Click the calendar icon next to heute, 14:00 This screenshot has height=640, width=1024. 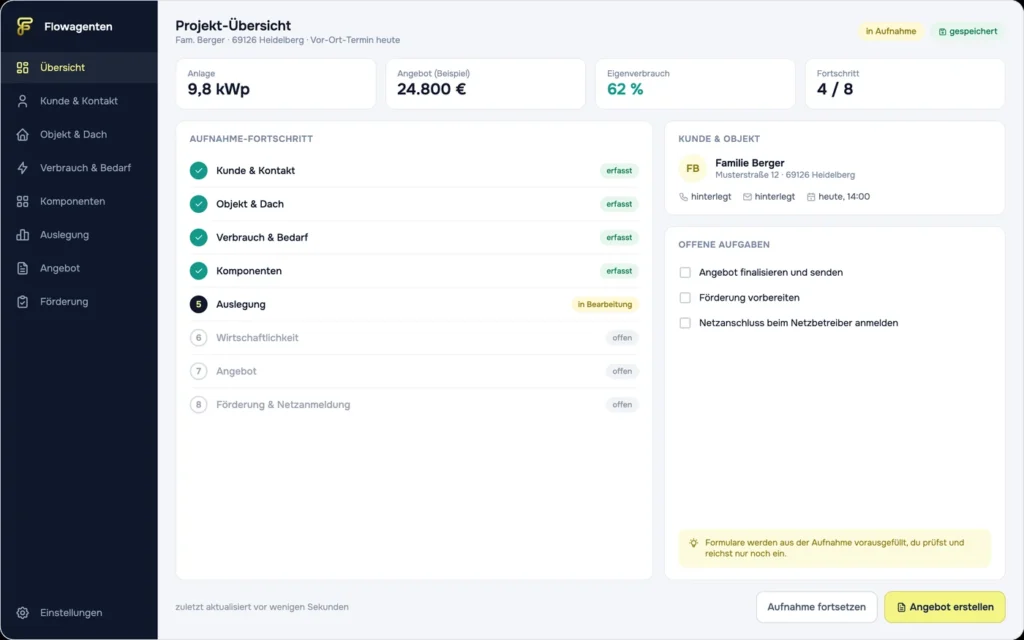810,197
